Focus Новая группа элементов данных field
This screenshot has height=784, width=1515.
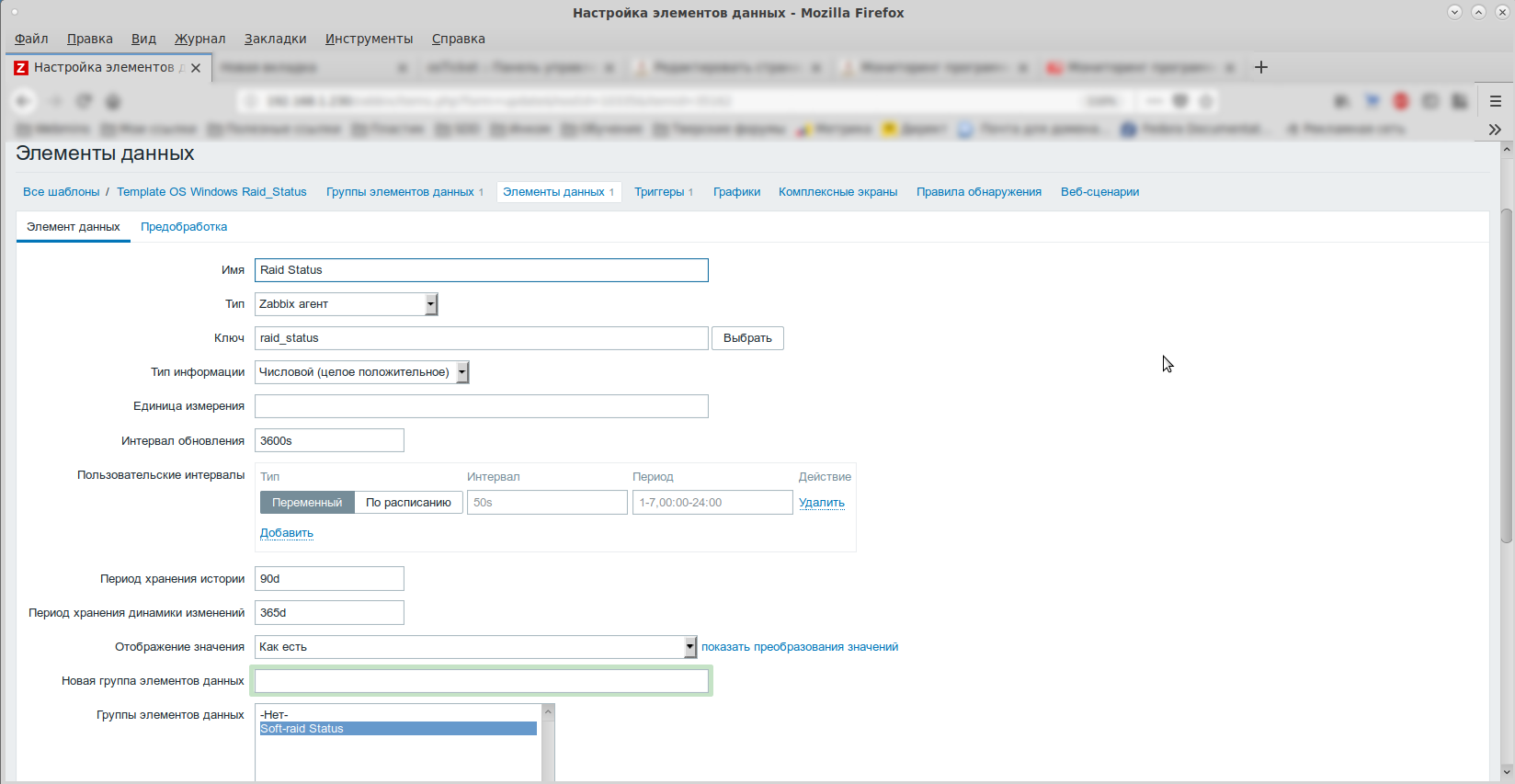click(482, 681)
